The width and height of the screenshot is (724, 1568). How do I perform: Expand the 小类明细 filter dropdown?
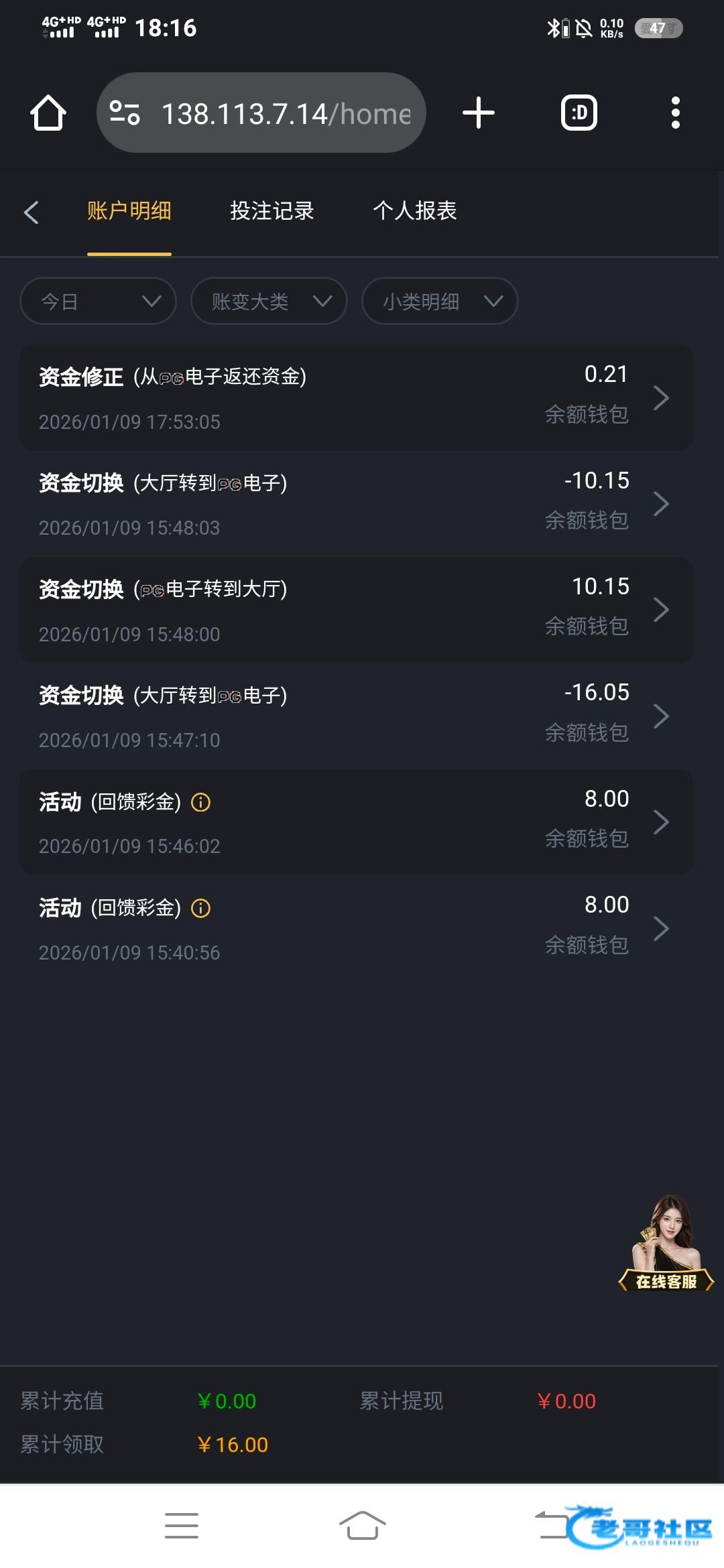click(x=440, y=302)
